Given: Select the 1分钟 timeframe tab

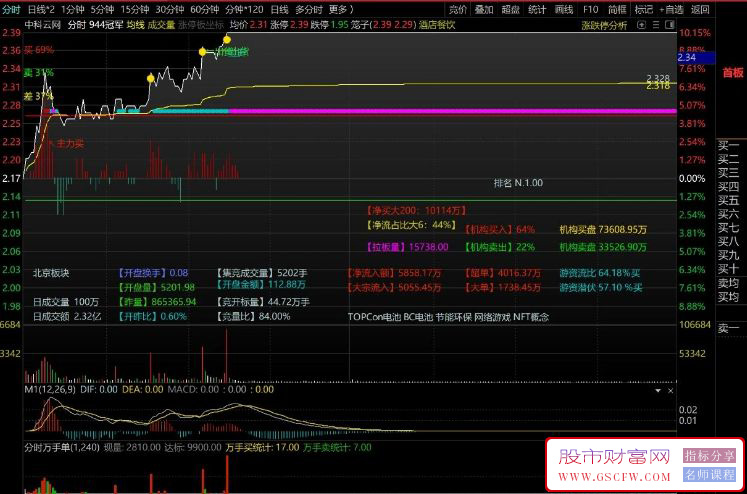Looking at the screenshot, I should point(72,10).
